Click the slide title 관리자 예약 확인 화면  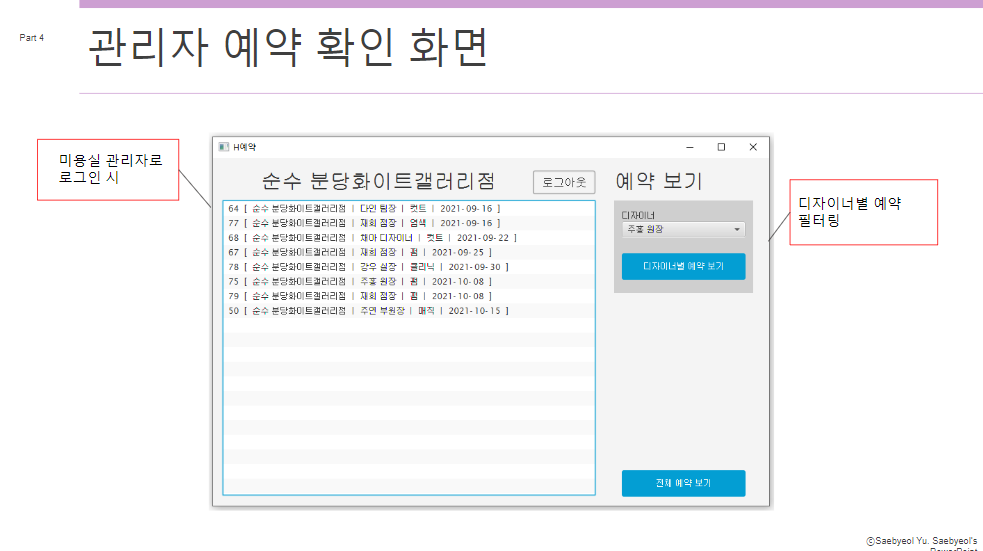click(288, 48)
